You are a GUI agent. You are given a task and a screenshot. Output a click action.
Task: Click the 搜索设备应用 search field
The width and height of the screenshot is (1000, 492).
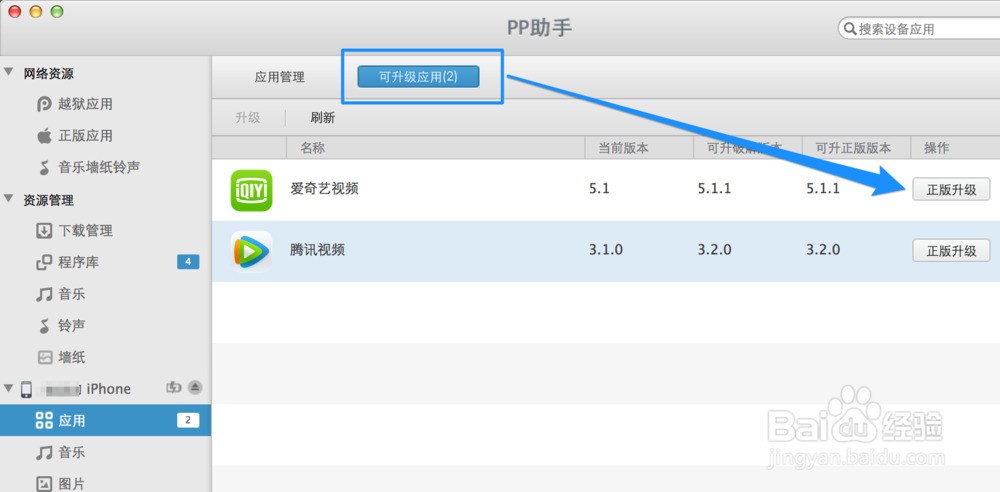[919, 29]
